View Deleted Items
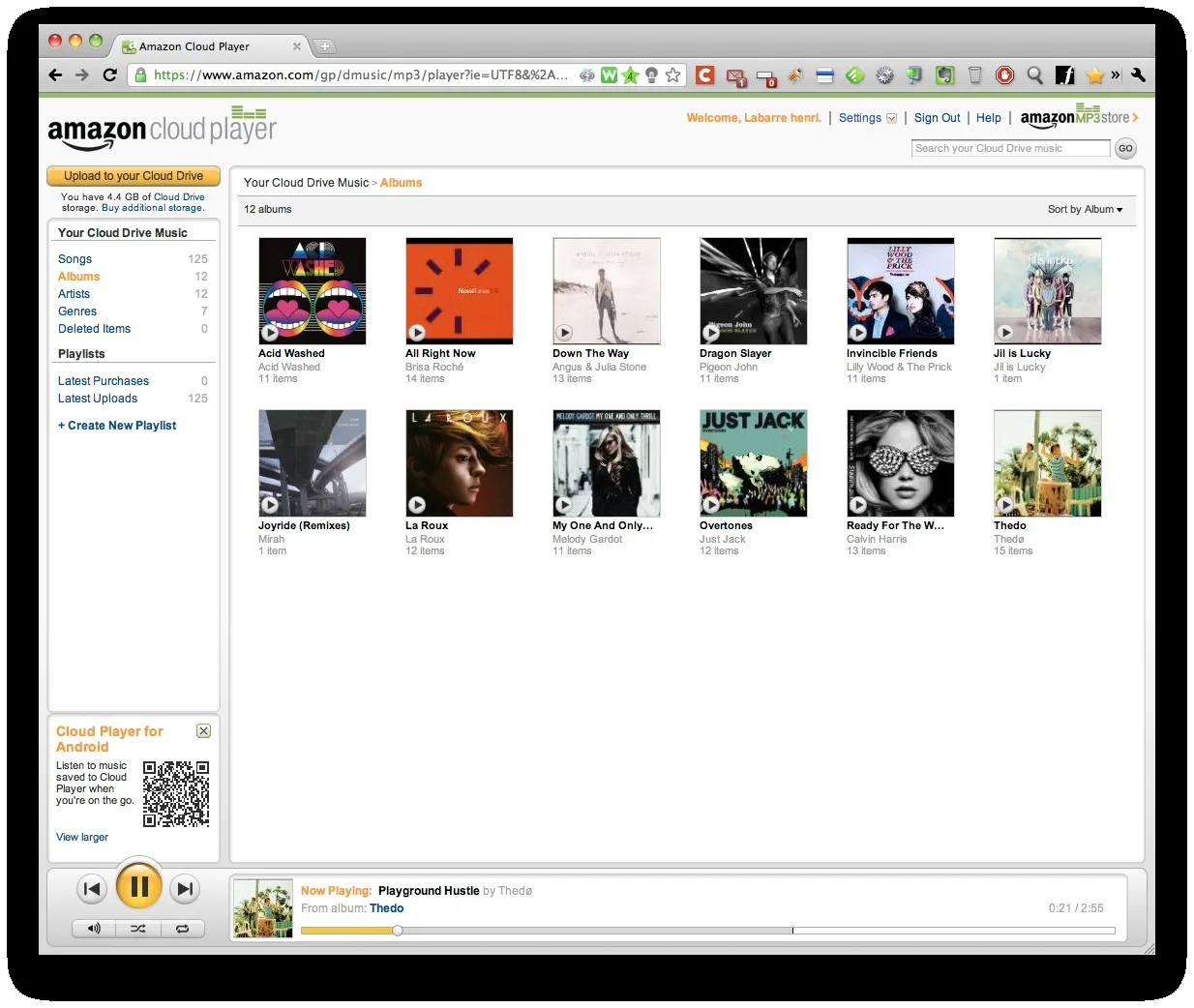The width and height of the screenshot is (1194, 1008). click(94, 329)
